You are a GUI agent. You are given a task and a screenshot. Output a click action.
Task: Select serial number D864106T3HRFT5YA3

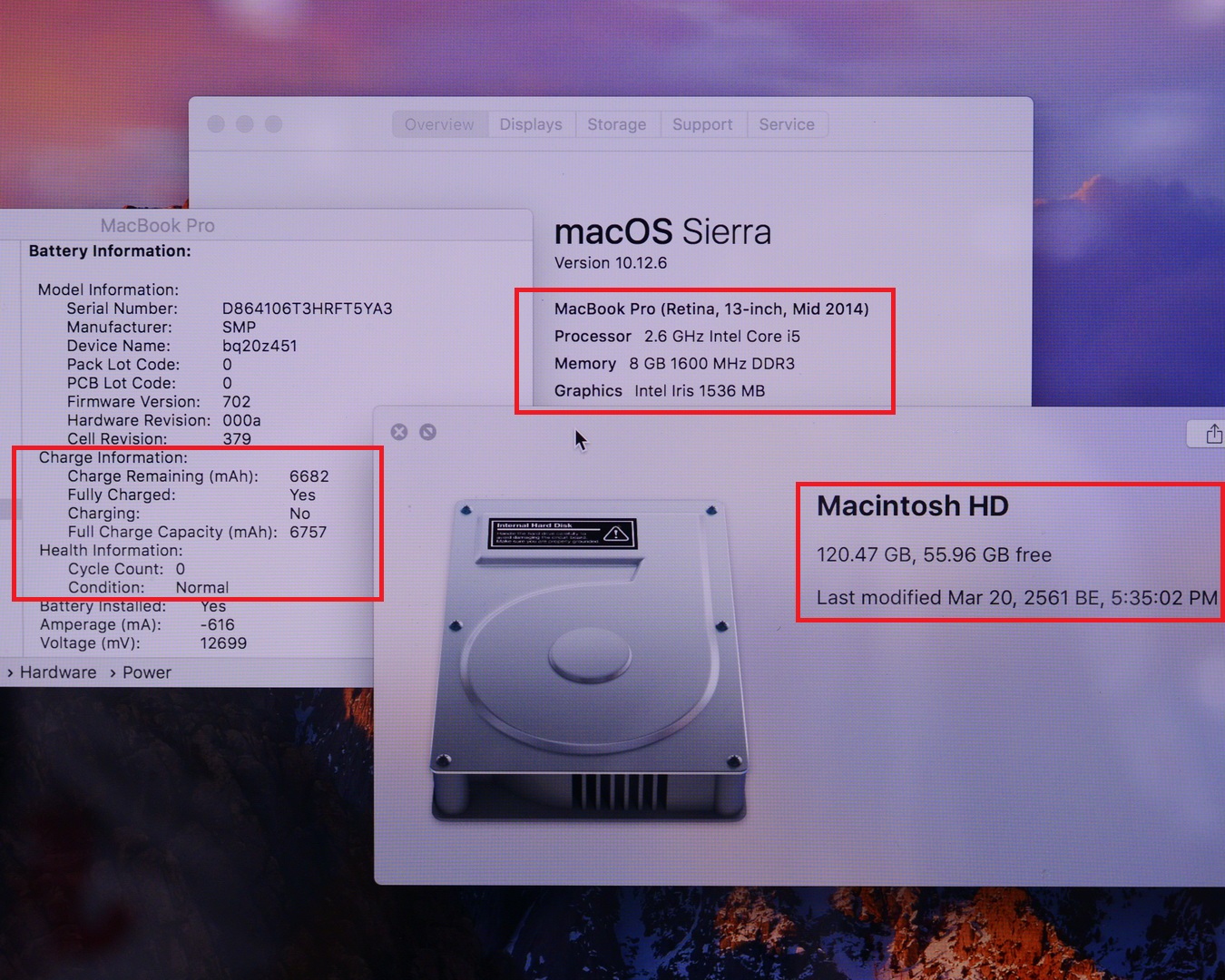[x=308, y=309]
